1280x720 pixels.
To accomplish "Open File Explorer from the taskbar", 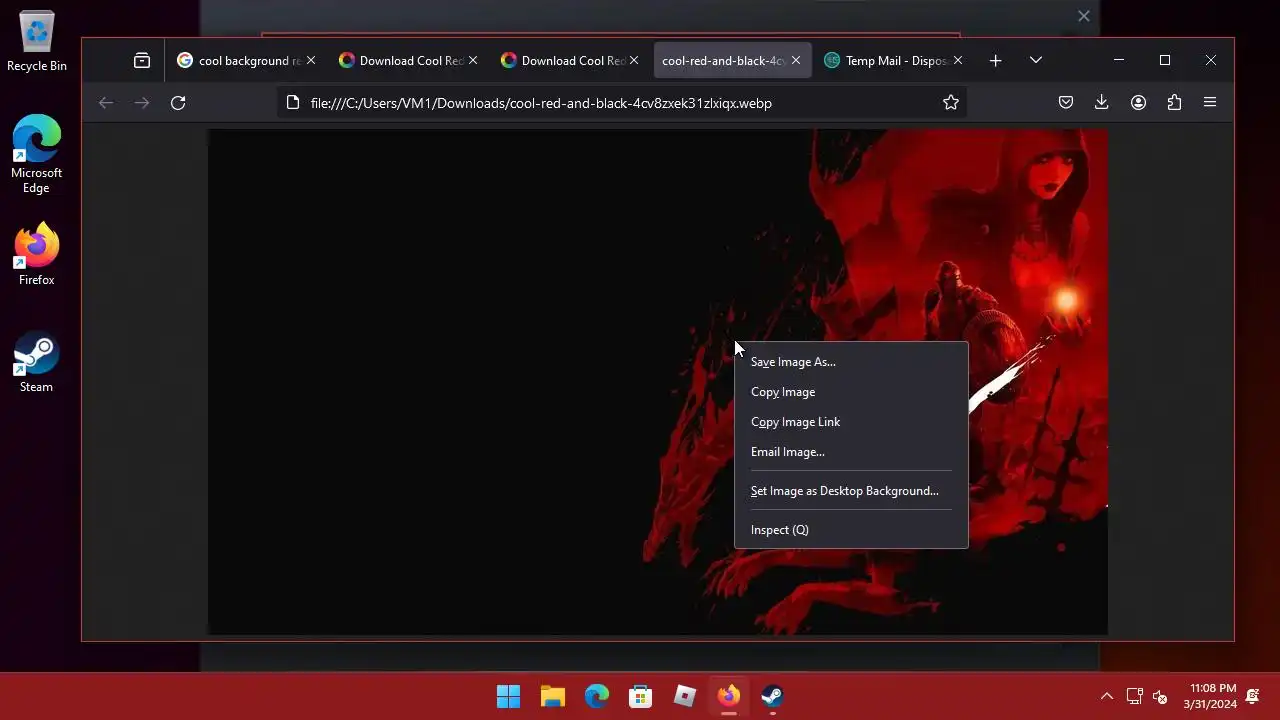I will pos(553,696).
